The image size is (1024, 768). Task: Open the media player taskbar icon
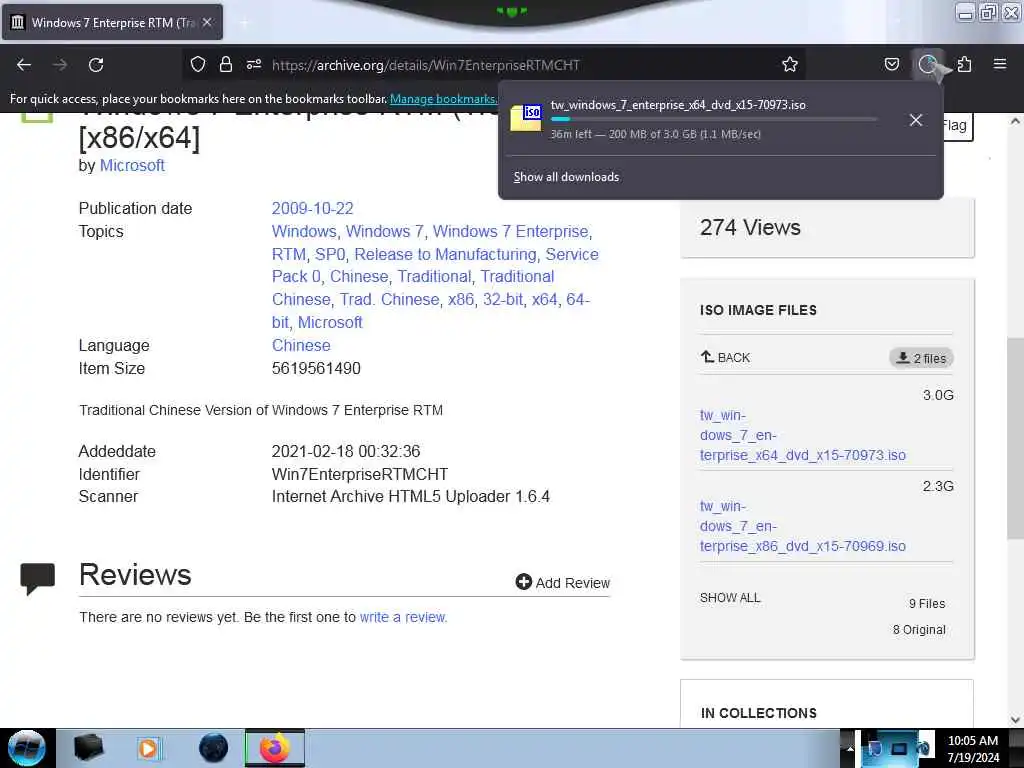(x=149, y=748)
